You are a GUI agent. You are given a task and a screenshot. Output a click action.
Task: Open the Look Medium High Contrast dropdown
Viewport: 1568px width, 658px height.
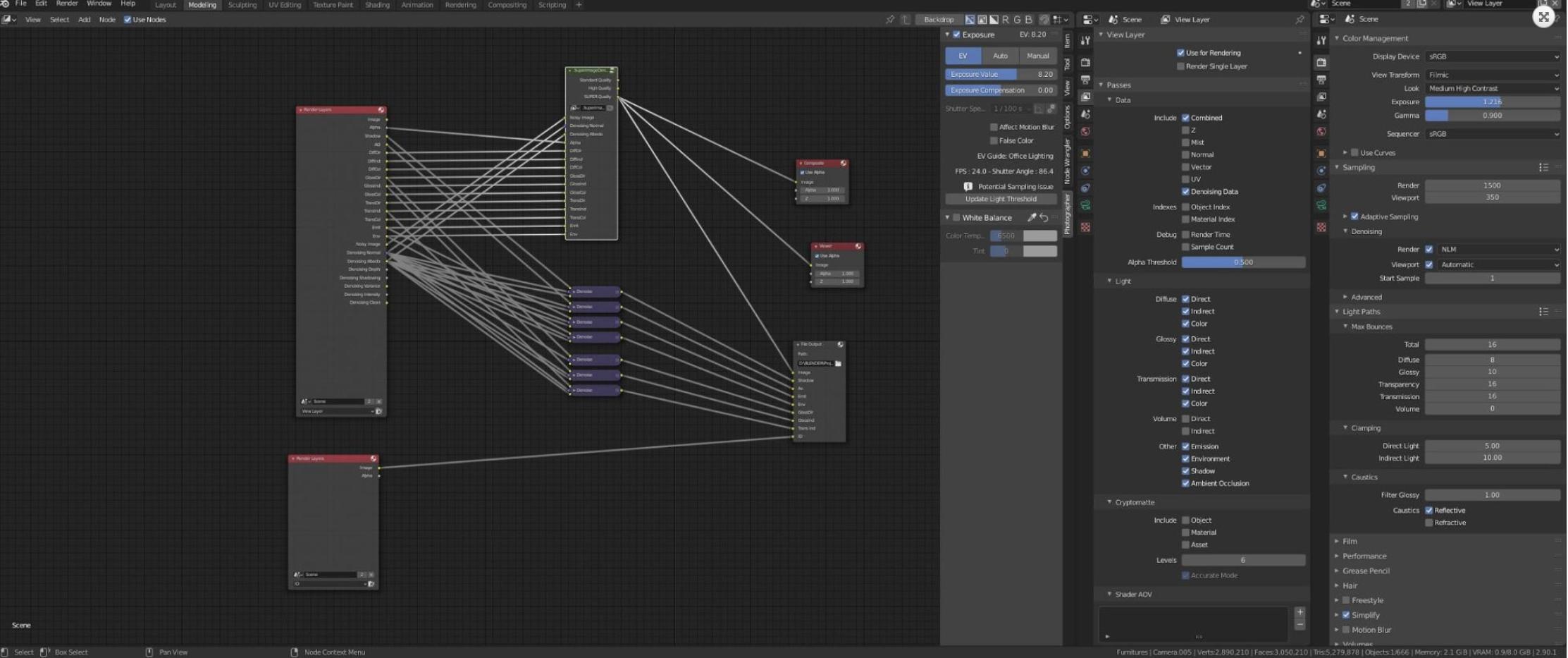[1492, 89]
